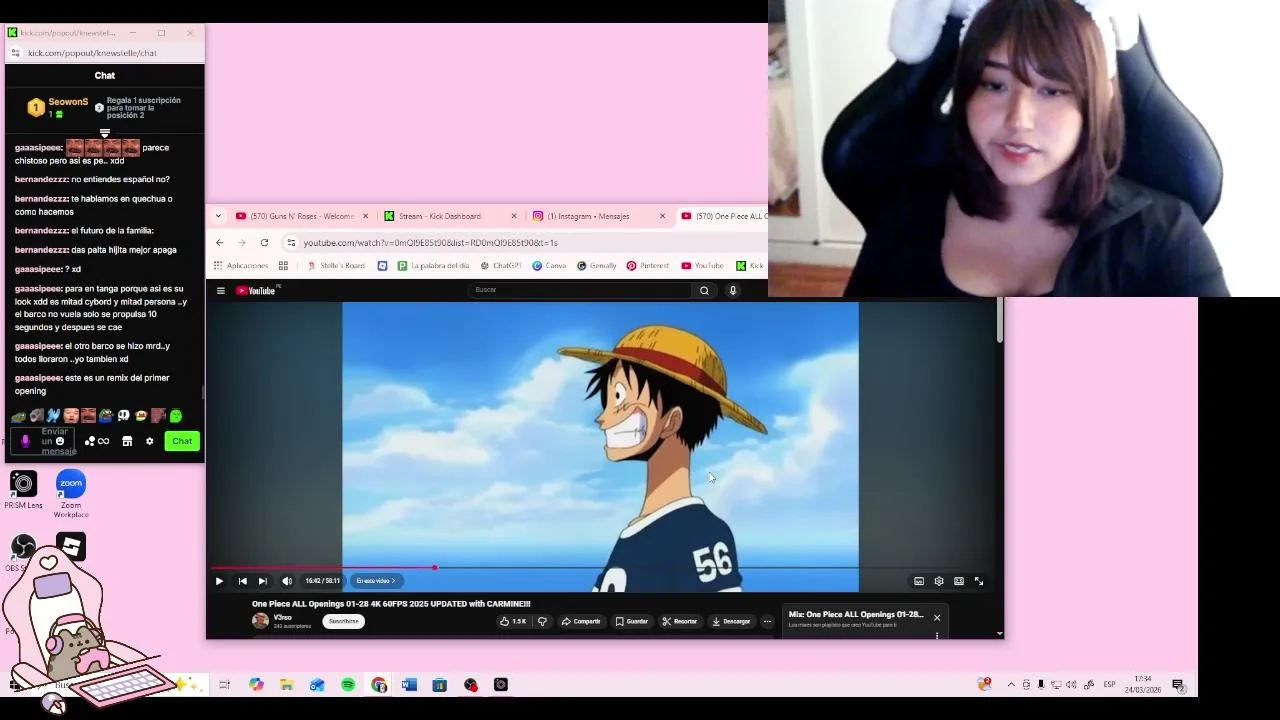Dislike the video with thumbs down
Viewport: 1280px width, 720px height.
coord(542,621)
